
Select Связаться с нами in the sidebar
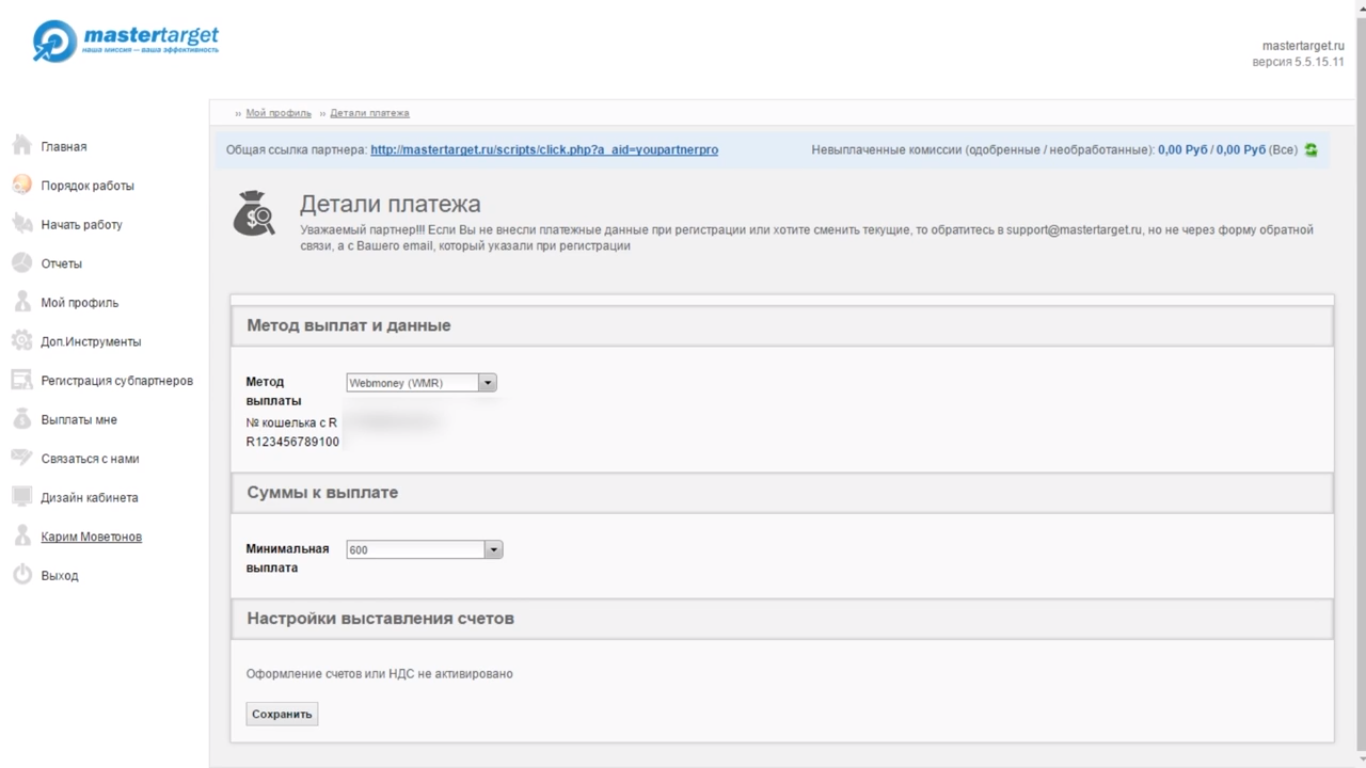click(x=90, y=459)
